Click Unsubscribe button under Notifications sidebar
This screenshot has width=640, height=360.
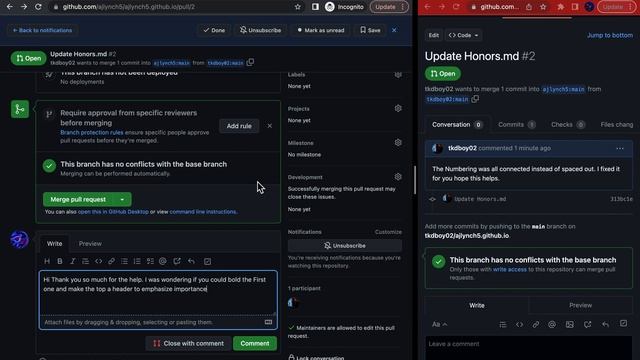tap(345, 246)
